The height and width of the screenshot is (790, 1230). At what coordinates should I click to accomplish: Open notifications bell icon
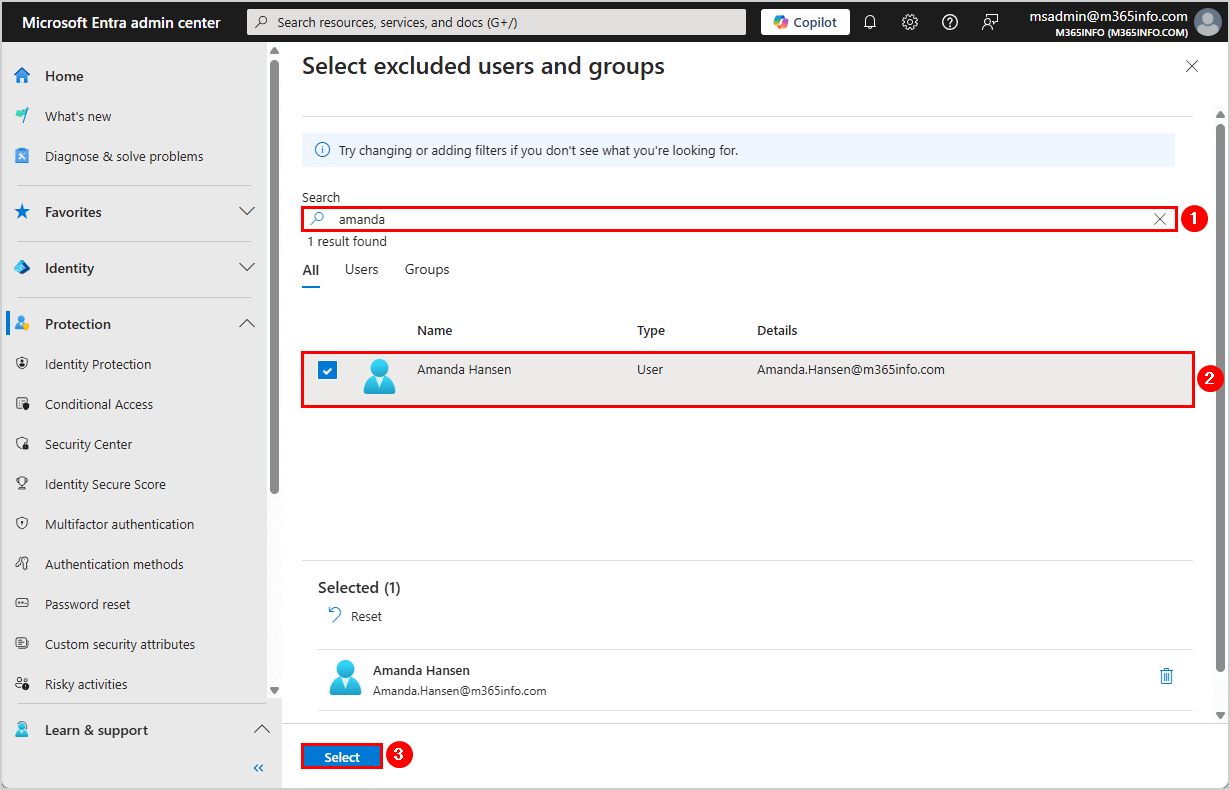(870, 22)
